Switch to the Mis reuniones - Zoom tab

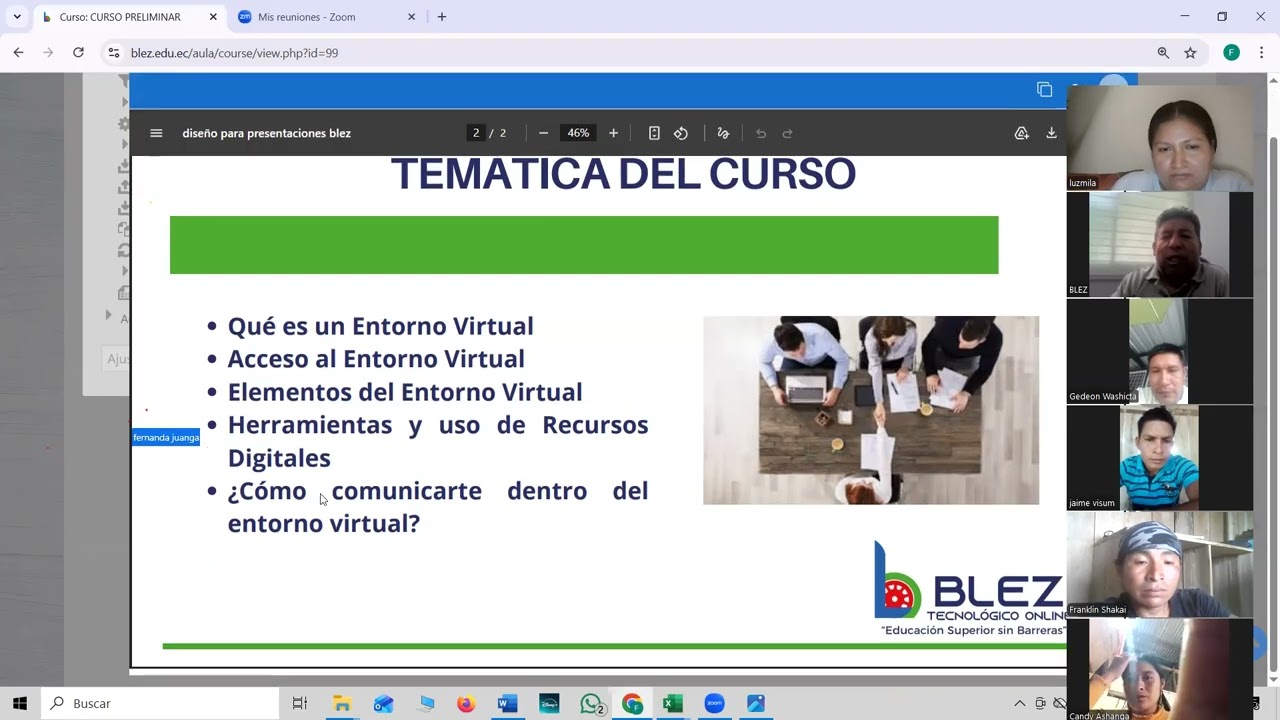pyautogui.click(x=306, y=17)
